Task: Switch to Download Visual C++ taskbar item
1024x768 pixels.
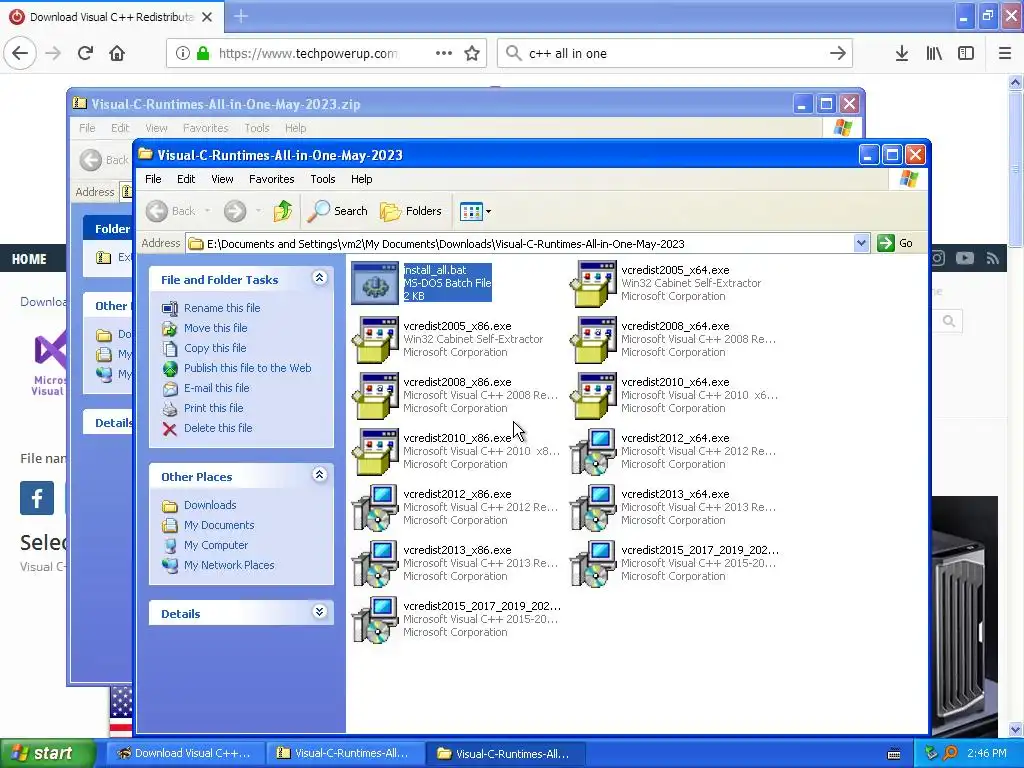Action: pyautogui.click(x=185, y=753)
